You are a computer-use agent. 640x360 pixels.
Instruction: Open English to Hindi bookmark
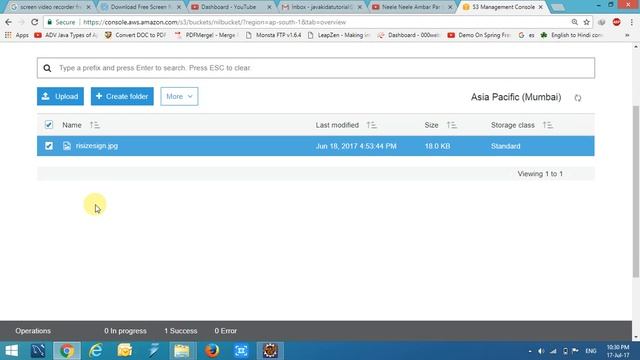(x=572, y=35)
